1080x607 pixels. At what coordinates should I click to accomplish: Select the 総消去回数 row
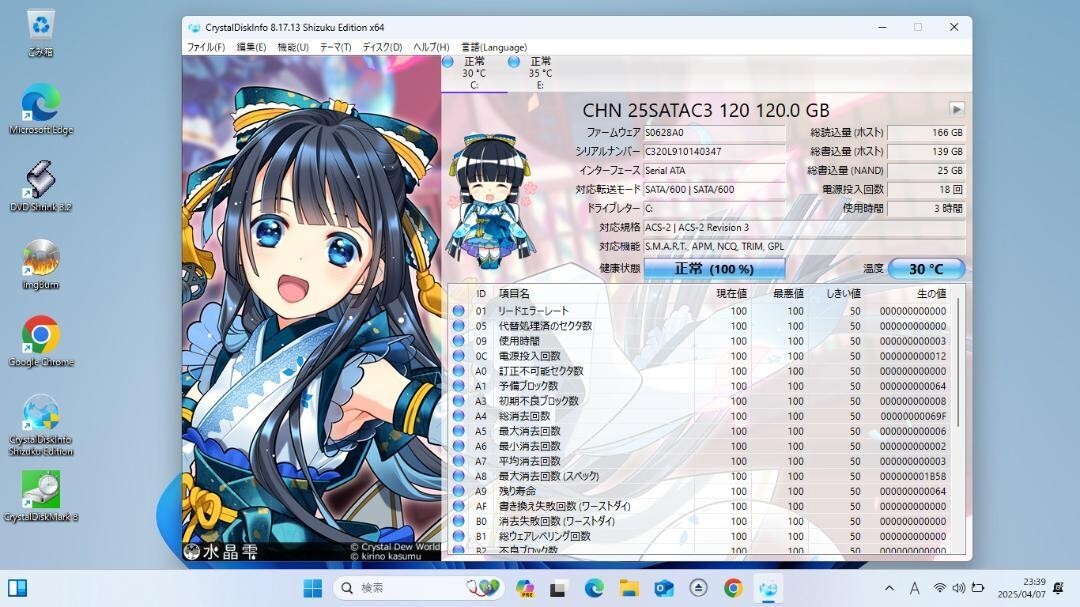pos(700,416)
